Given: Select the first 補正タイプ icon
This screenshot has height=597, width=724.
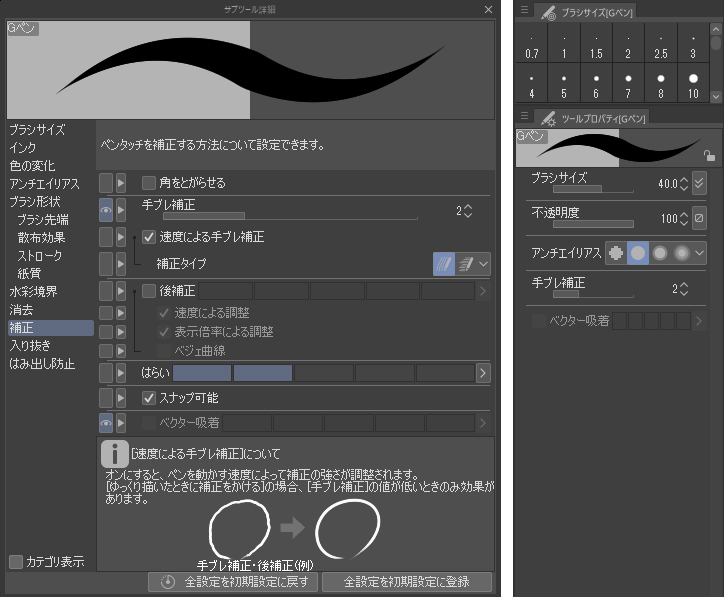Looking at the screenshot, I should tap(443, 264).
